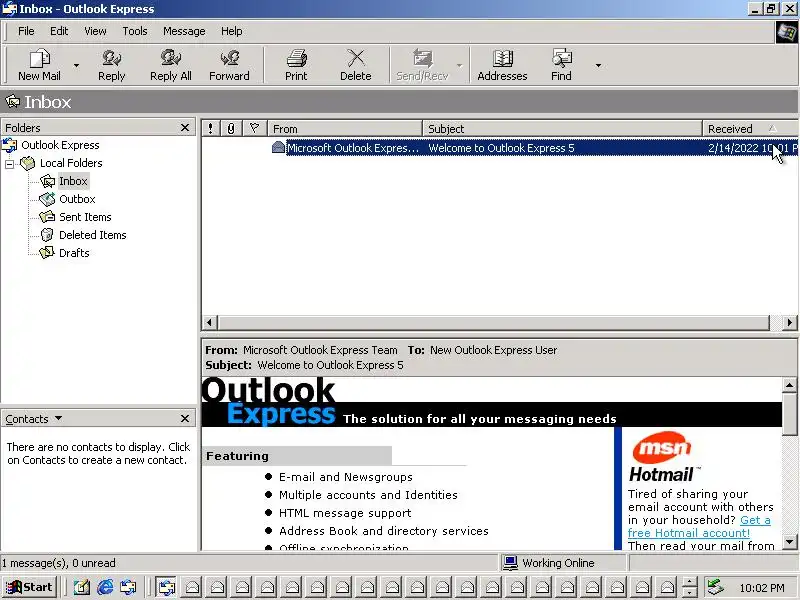Click the 10:02 PM system clock
This screenshot has height=600, width=800.
(x=762, y=588)
